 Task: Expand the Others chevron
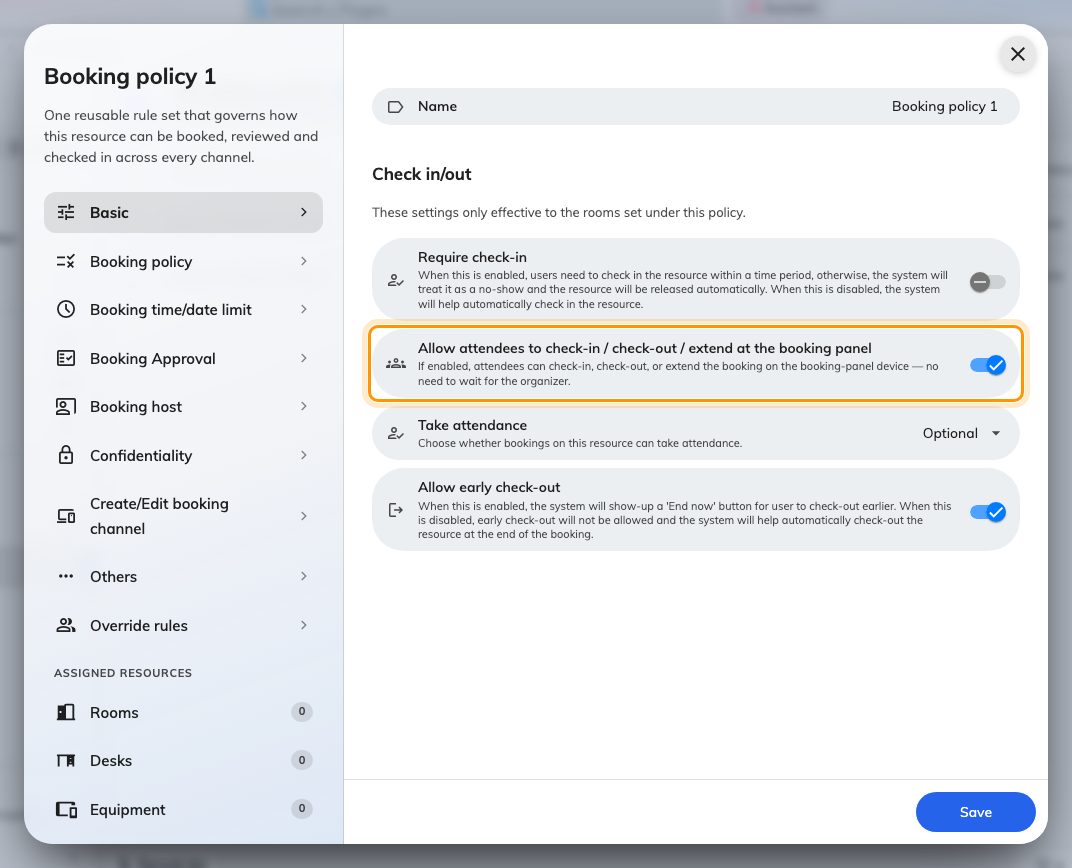304,576
